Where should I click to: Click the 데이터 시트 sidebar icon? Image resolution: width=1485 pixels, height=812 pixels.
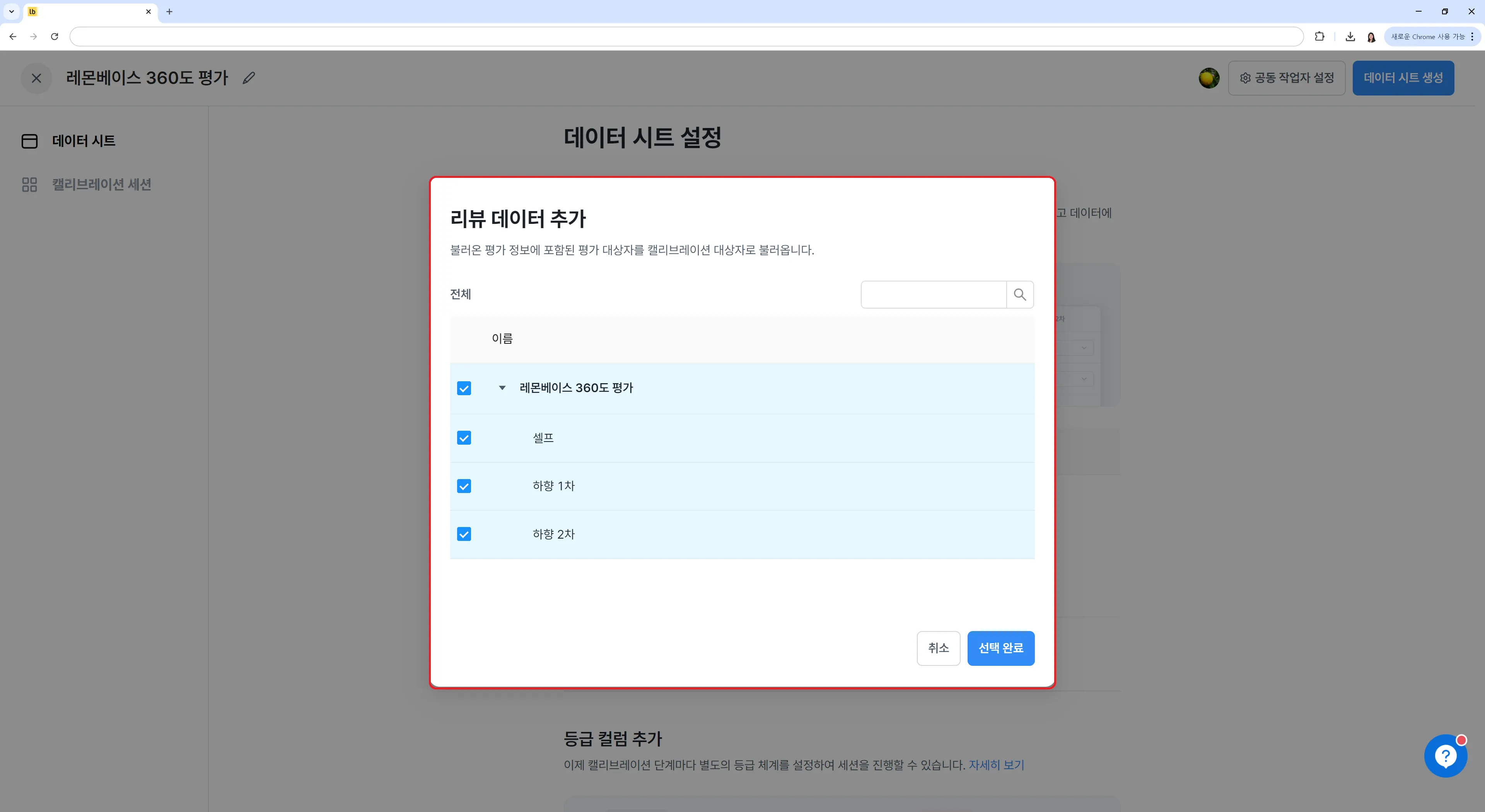29,141
